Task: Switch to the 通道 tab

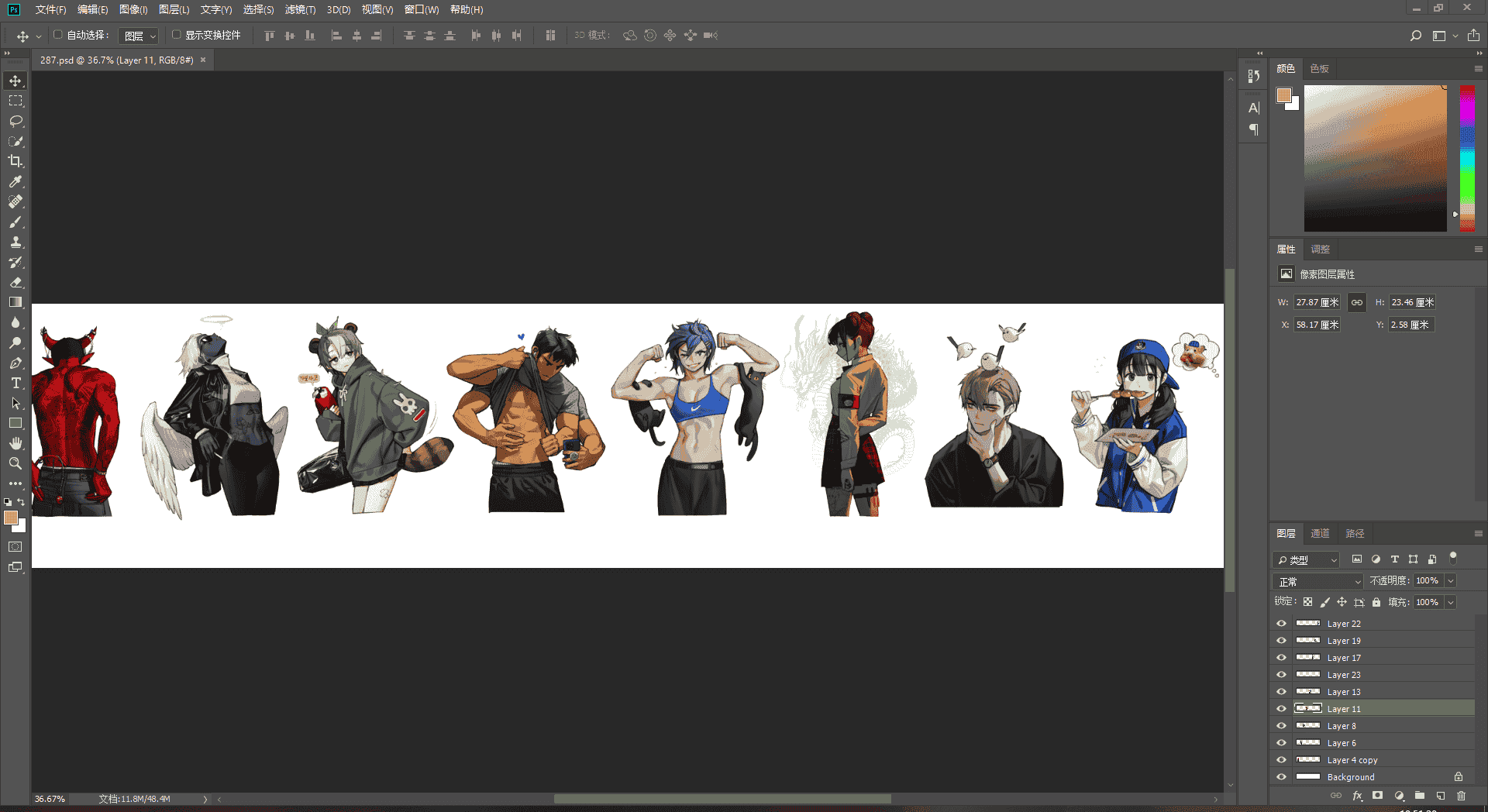Action: (x=1320, y=534)
